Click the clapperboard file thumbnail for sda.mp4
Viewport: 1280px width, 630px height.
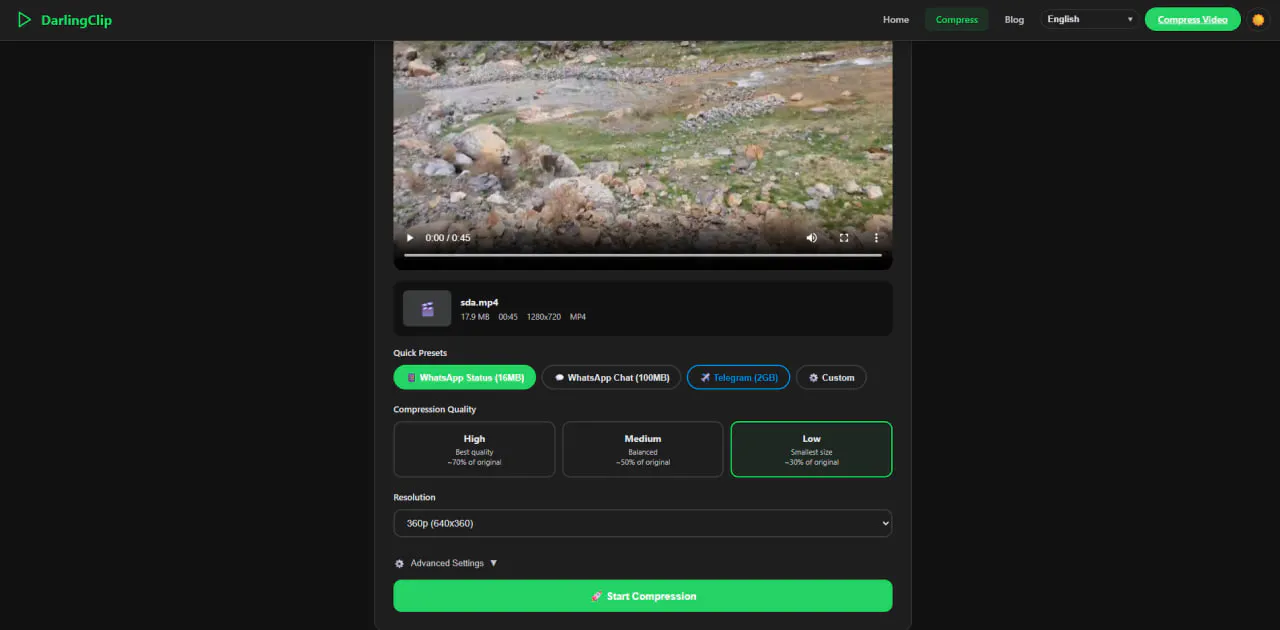coord(427,309)
